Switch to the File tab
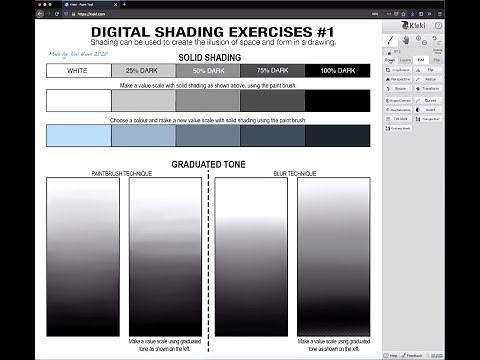Image resolution: width=480 pixels, height=360 pixels. click(436, 60)
